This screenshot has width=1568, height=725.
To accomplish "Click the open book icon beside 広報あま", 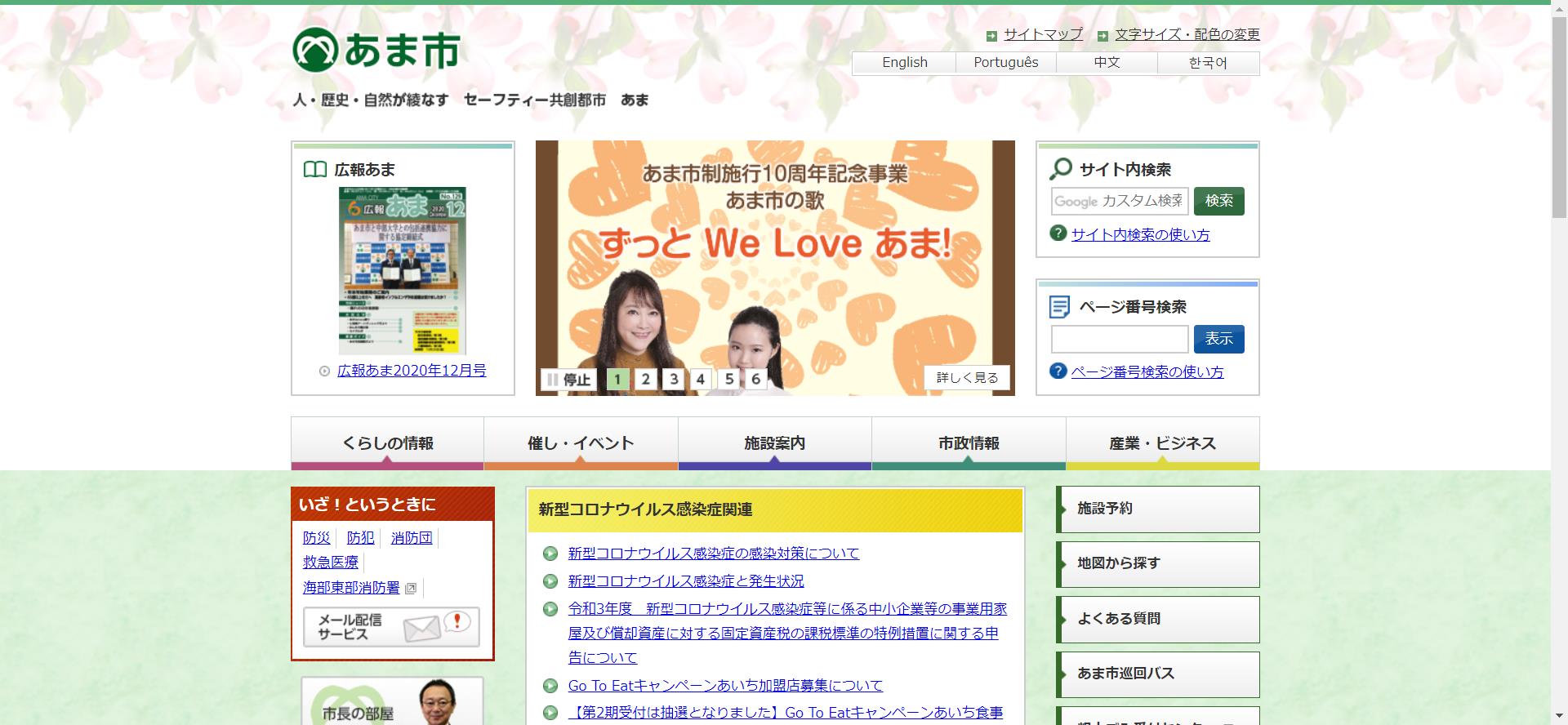I will (x=314, y=170).
